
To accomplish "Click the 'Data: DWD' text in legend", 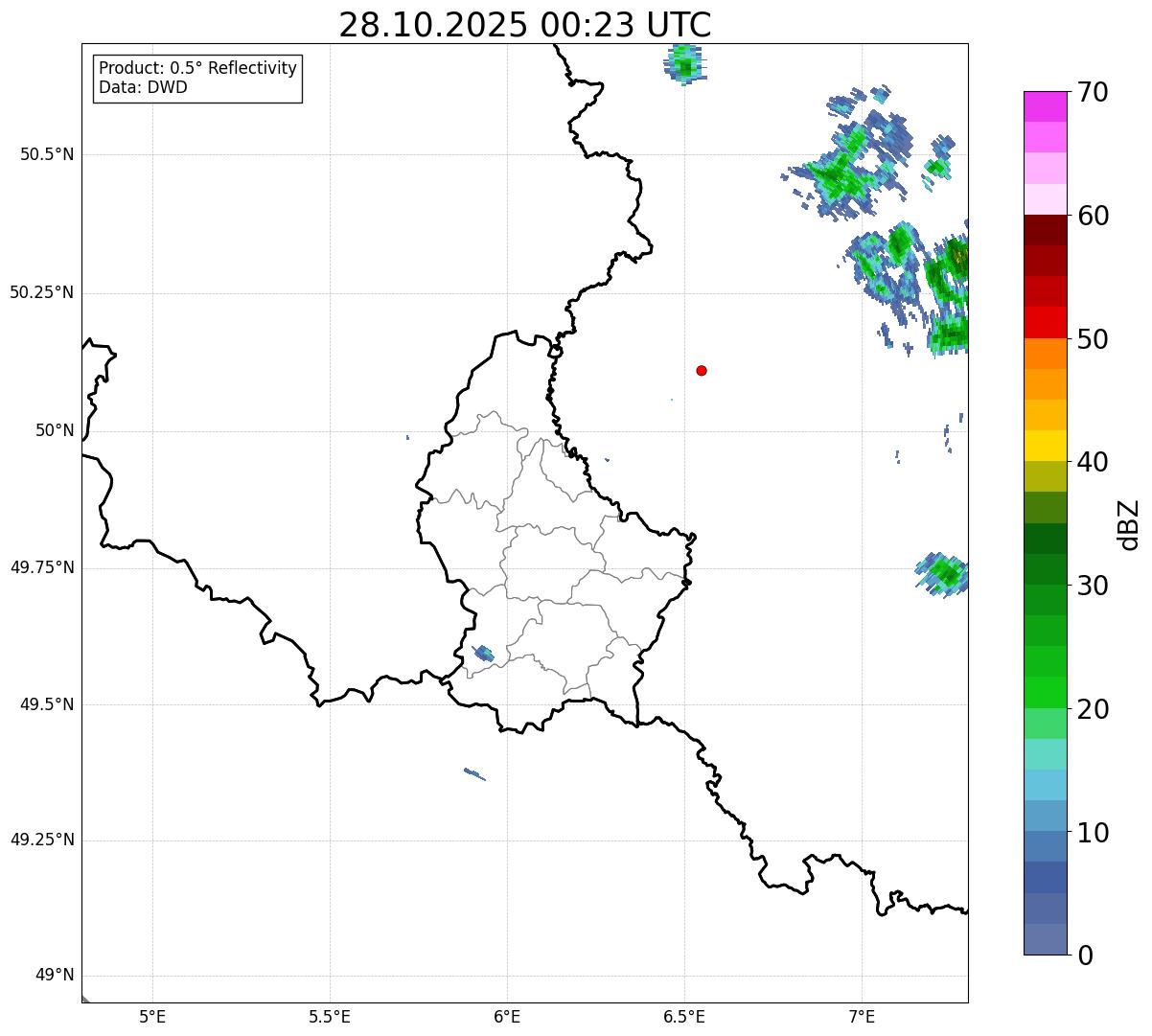I will click(143, 87).
